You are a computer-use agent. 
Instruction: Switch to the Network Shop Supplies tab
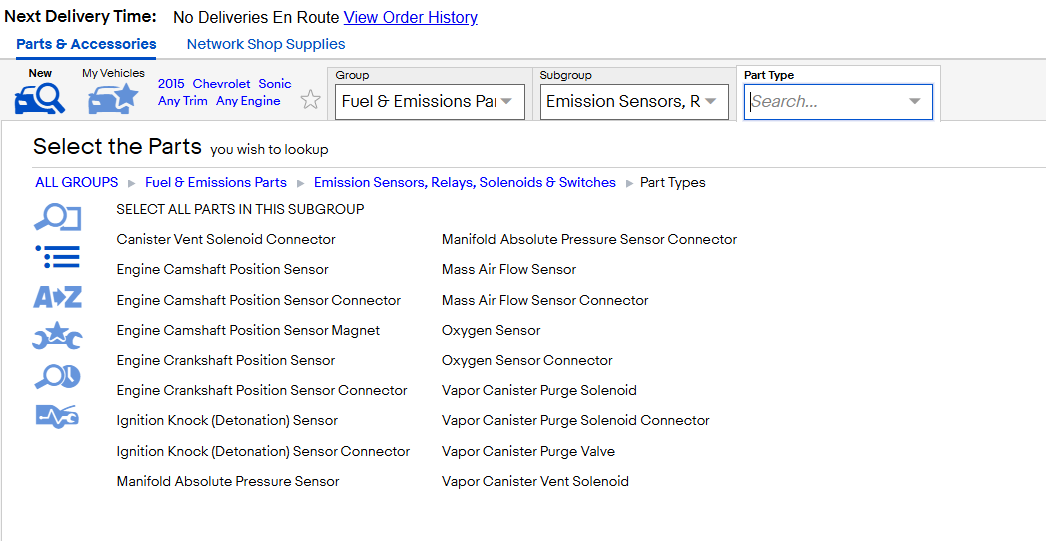pos(266,44)
